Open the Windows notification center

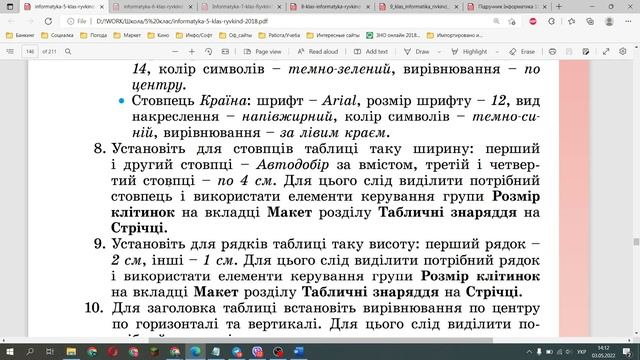pyautogui.click(x=627, y=351)
